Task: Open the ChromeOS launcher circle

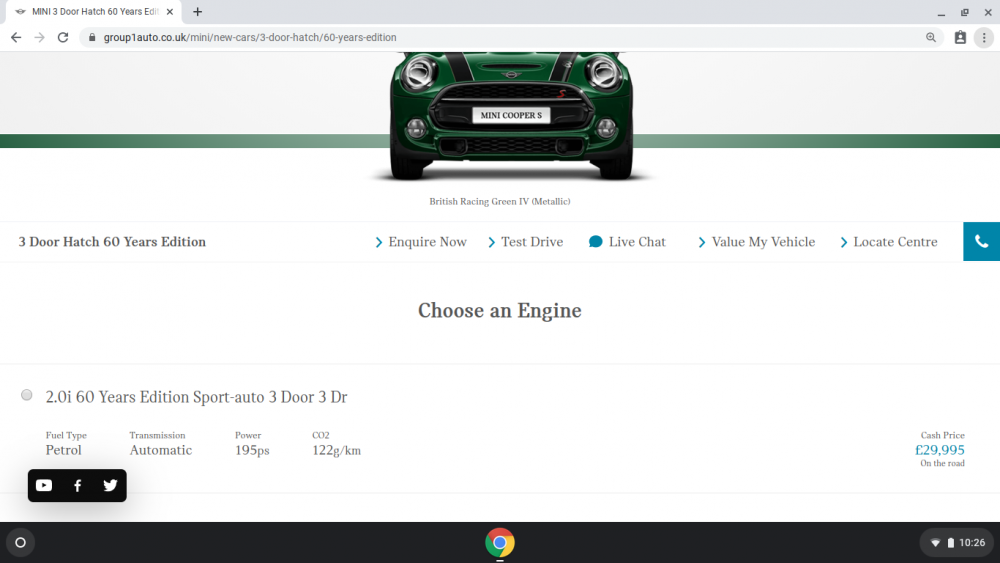Action: [20, 543]
